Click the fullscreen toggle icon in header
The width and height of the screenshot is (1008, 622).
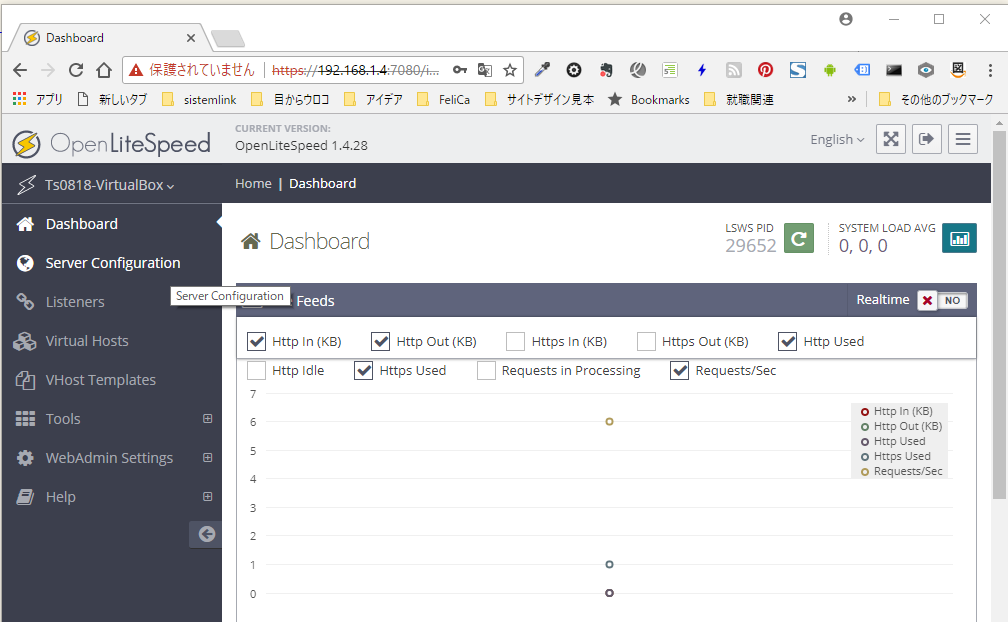tap(891, 139)
